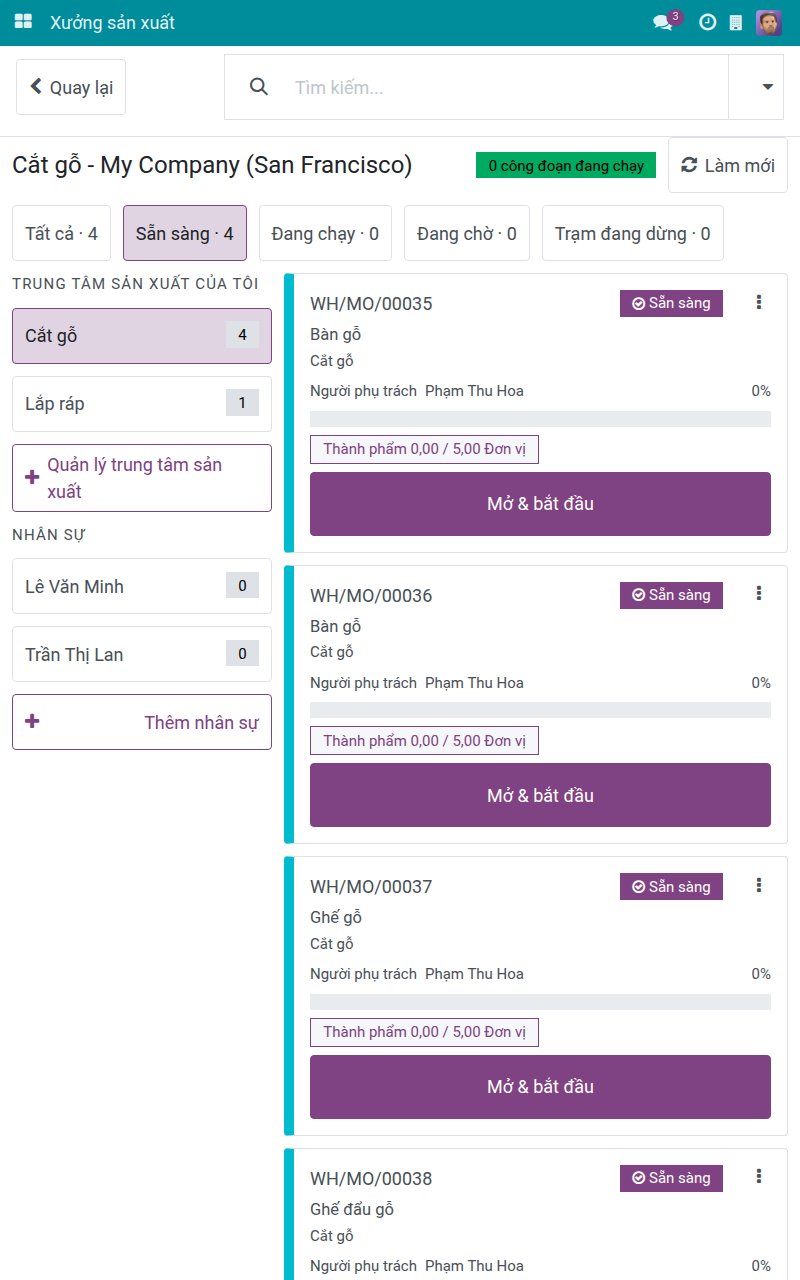Switch to the Tất cả filter tab
The width and height of the screenshot is (800, 1280).
tap(61, 233)
